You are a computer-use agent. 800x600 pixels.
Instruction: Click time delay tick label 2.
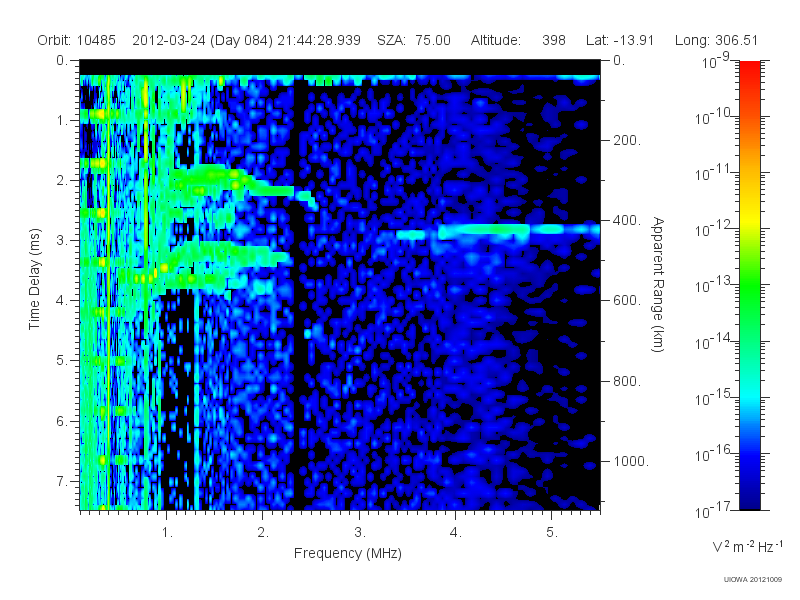tap(62, 180)
